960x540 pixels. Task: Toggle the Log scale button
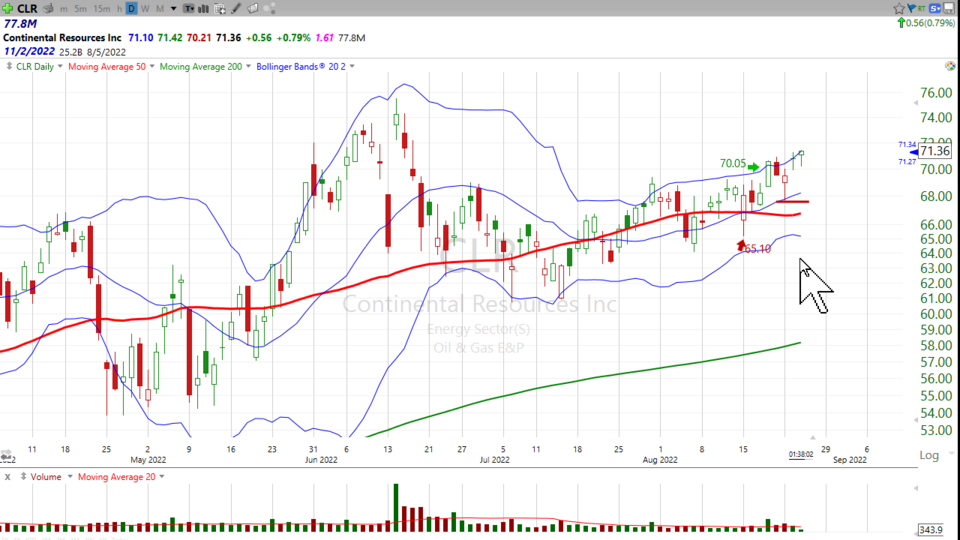(x=929, y=455)
